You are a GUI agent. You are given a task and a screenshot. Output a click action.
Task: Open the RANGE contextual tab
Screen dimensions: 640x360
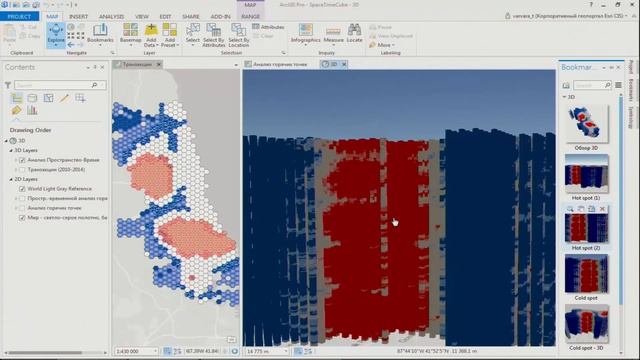tap(250, 16)
